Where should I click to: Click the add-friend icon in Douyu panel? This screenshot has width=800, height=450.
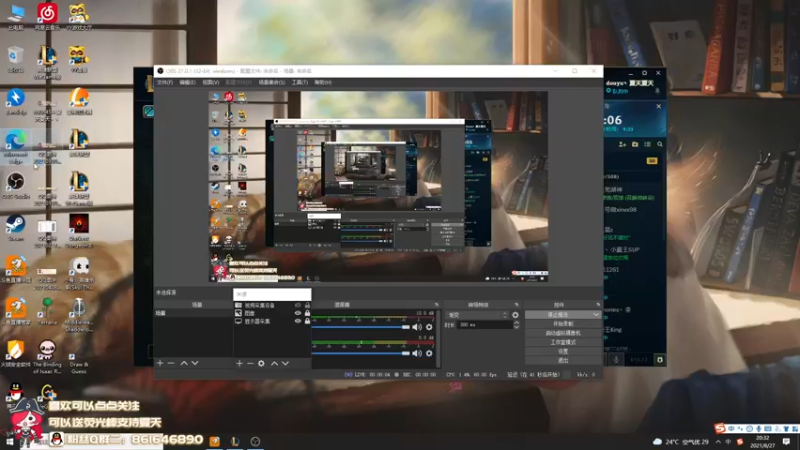(x=622, y=144)
